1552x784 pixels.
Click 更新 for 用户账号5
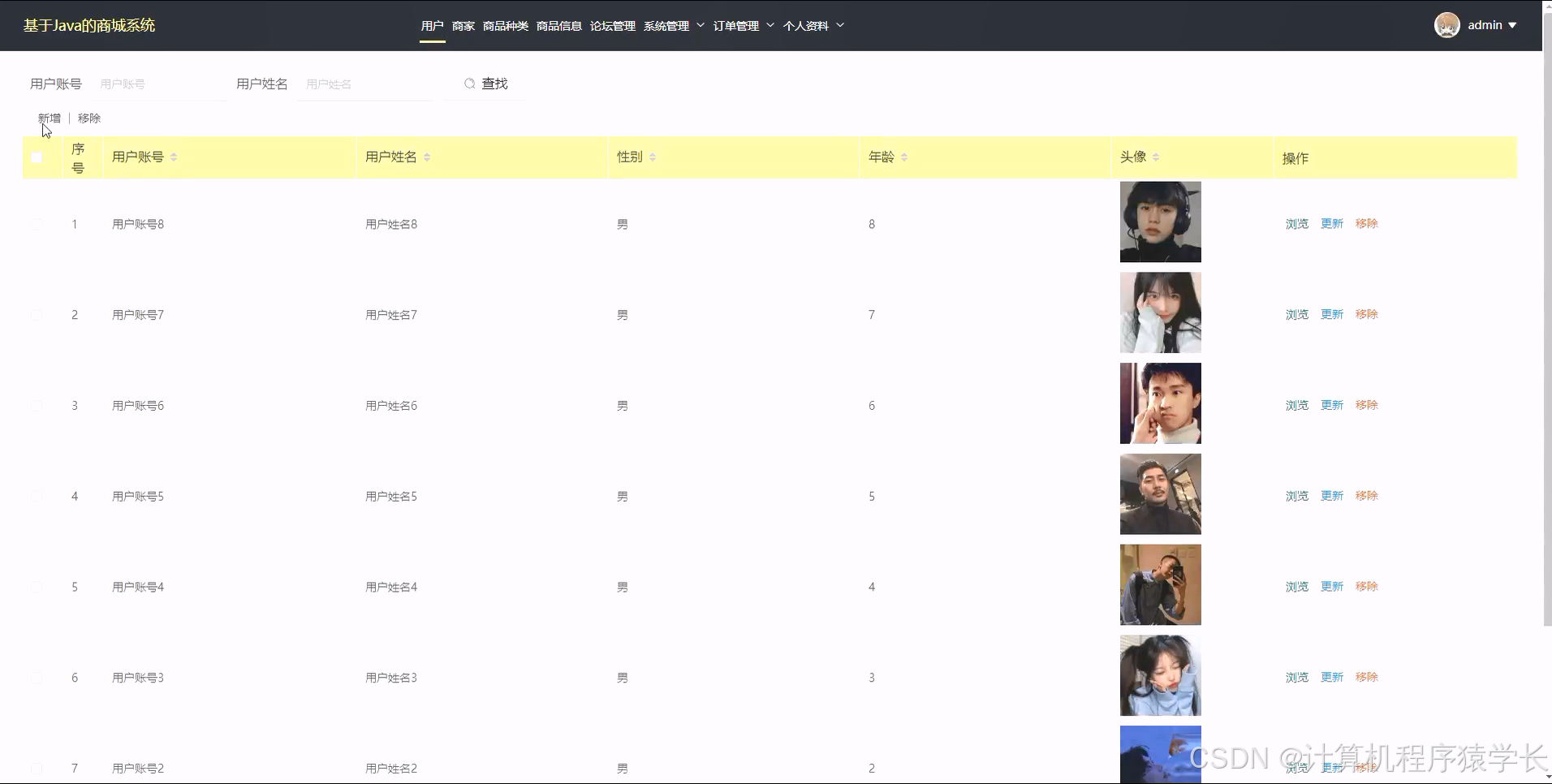1332,496
